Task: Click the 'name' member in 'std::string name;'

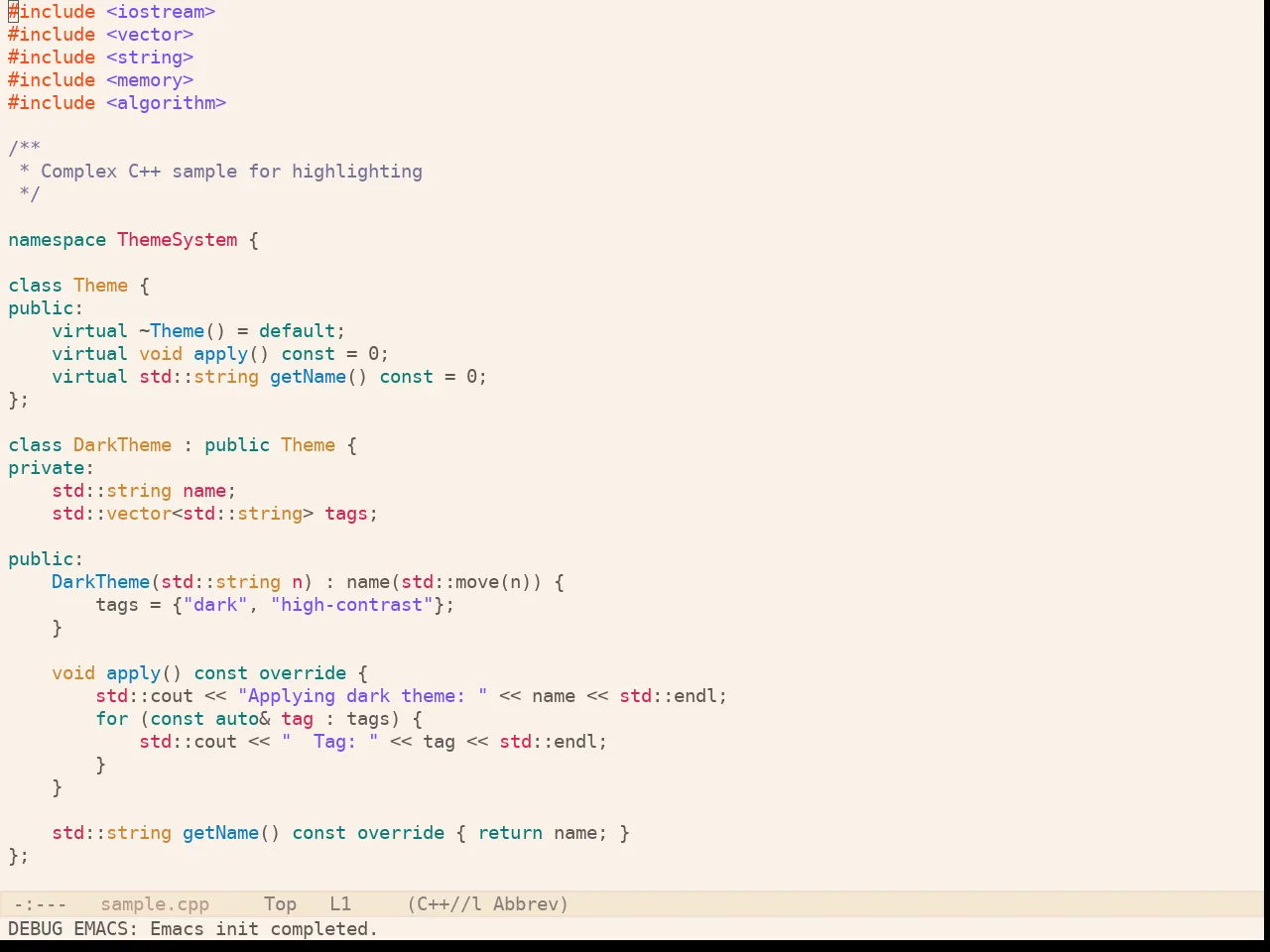Action: (x=204, y=491)
